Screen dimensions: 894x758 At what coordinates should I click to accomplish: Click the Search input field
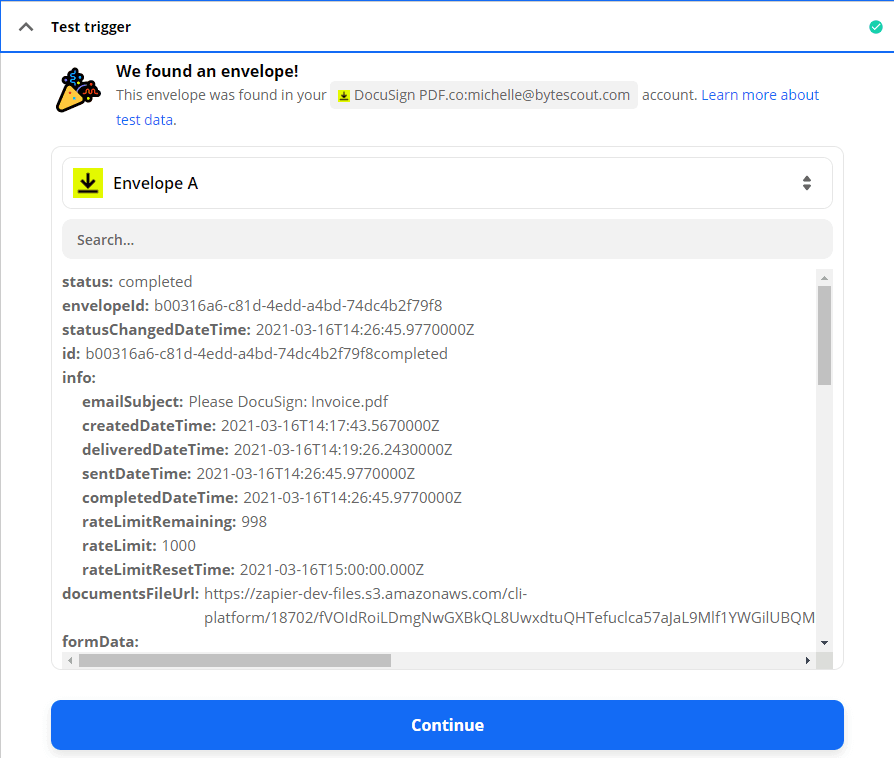pyautogui.click(x=447, y=240)
